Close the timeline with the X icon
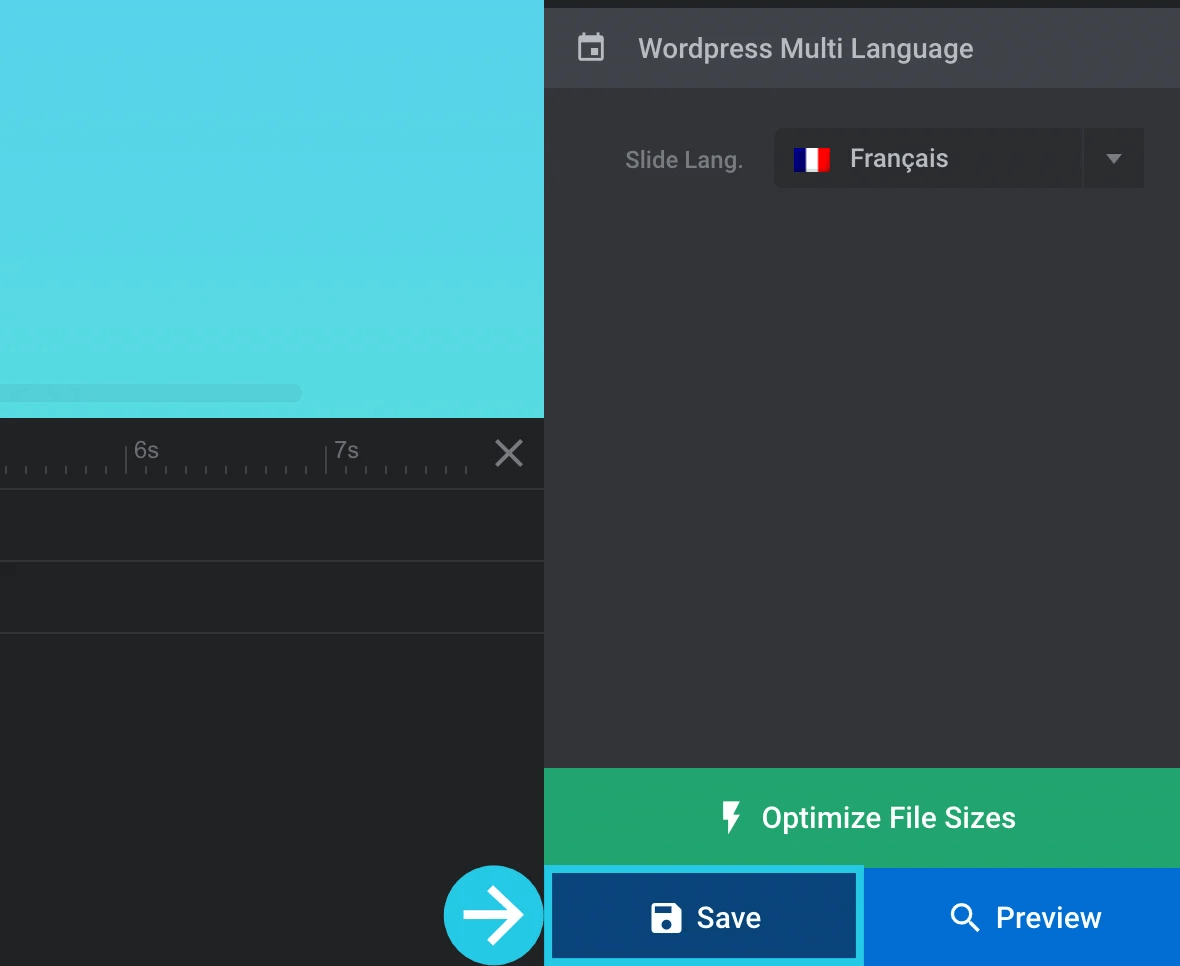 [509, 453]
